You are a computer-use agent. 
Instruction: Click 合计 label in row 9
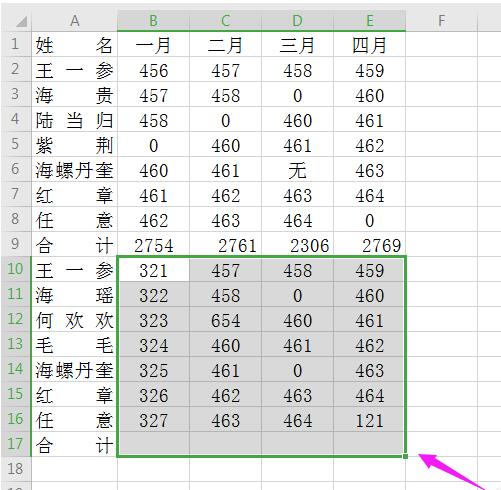click(75, 245)
